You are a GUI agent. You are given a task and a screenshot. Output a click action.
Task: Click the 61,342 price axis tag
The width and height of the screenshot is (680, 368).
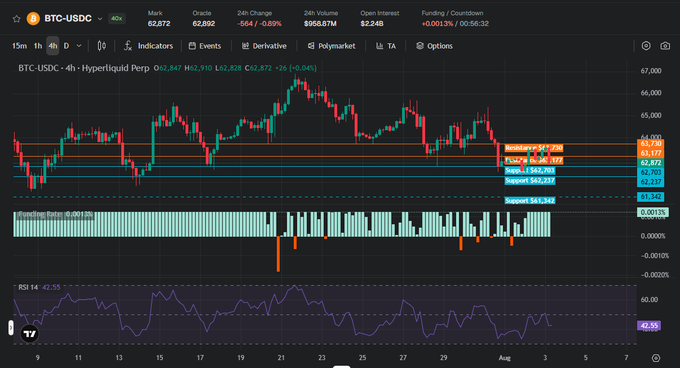point(650,197)
